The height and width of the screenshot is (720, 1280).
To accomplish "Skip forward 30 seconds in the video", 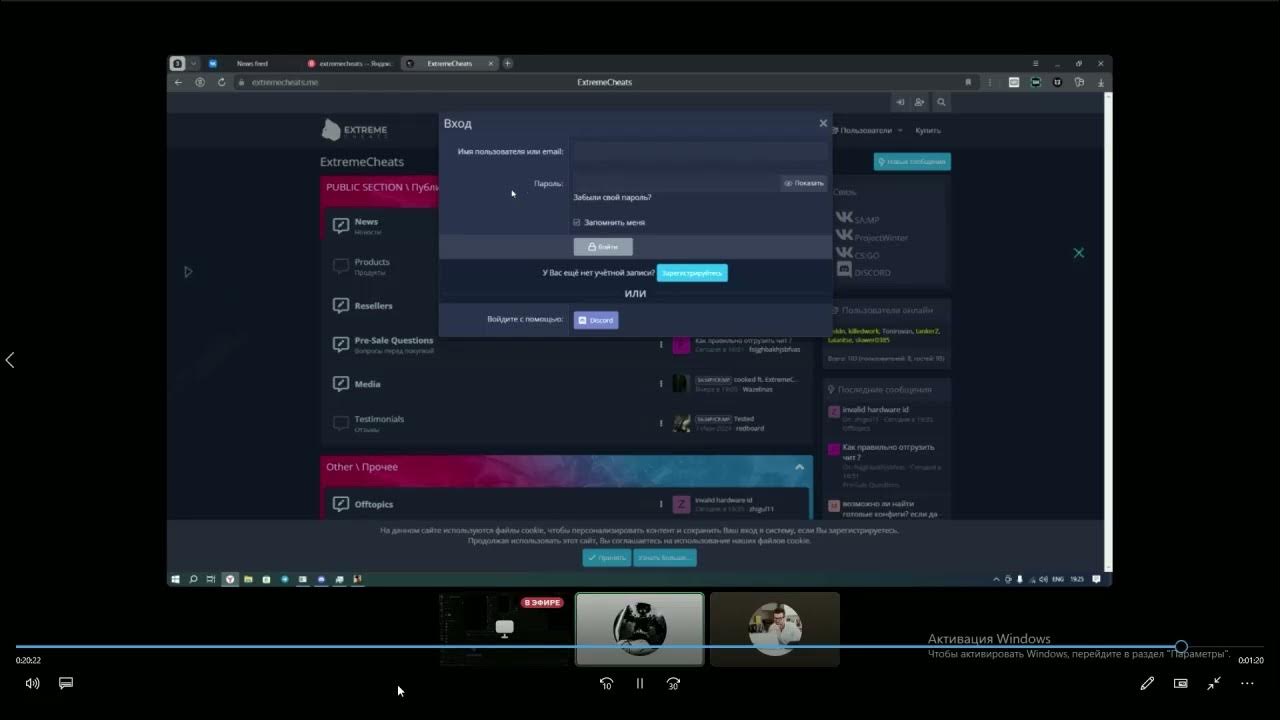I will [x=673, y=683].
